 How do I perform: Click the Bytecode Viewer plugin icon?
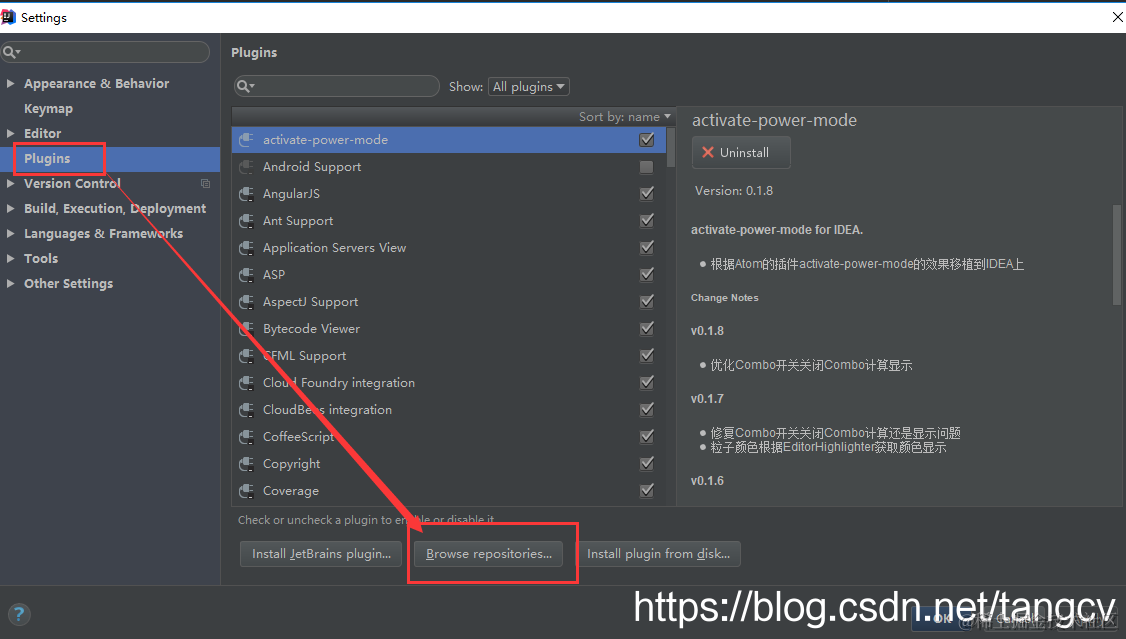click(246, 329)
